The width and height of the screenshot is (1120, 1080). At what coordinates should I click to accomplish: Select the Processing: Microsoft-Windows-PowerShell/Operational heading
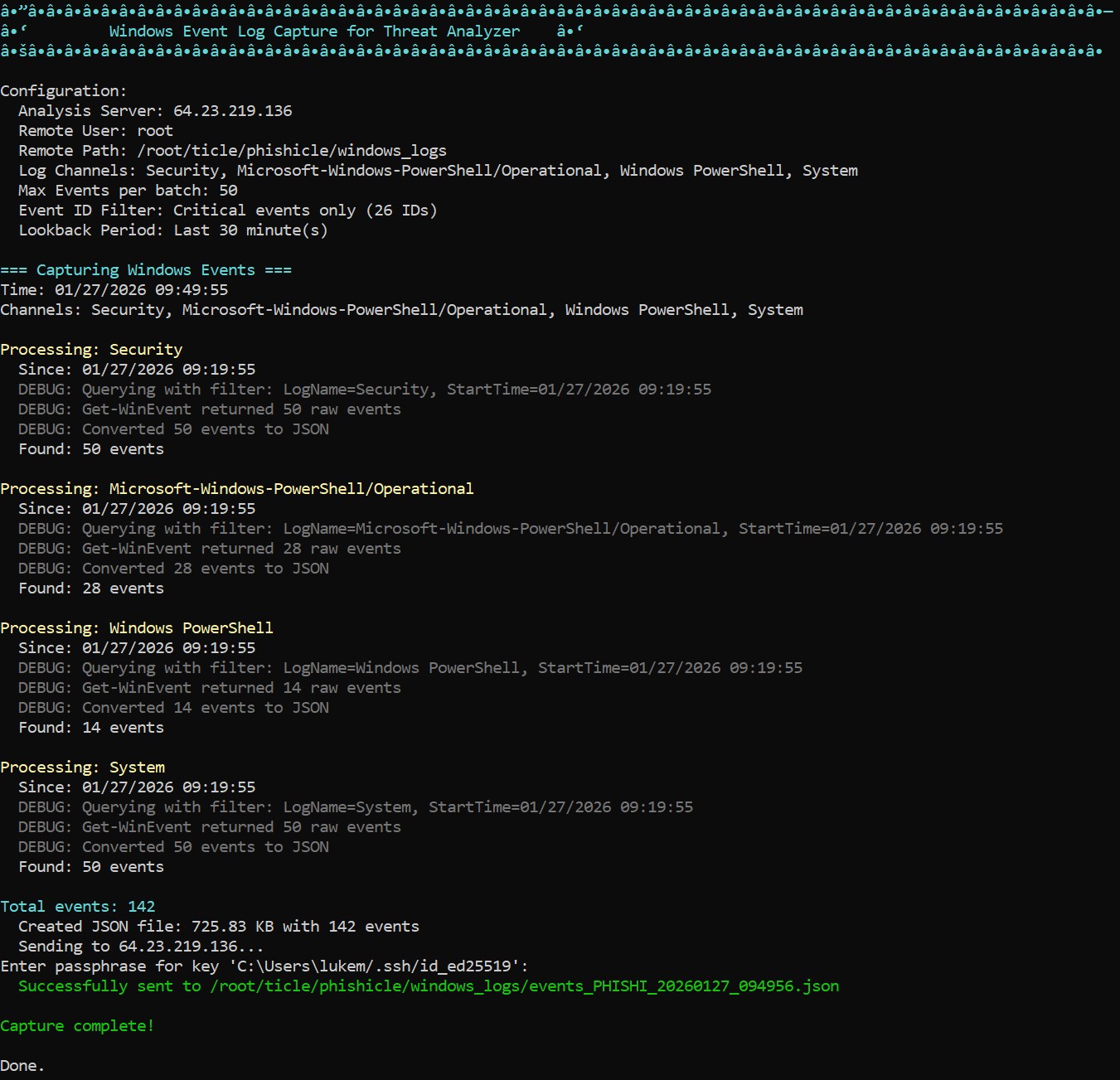[x=237, y=489]
